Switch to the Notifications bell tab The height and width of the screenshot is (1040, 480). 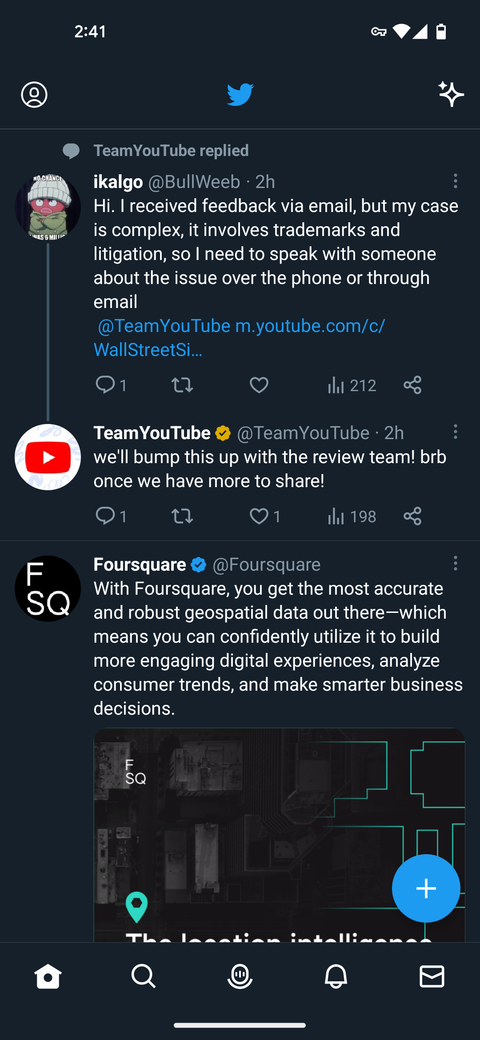pyautogui.click(x=335, y=976)
